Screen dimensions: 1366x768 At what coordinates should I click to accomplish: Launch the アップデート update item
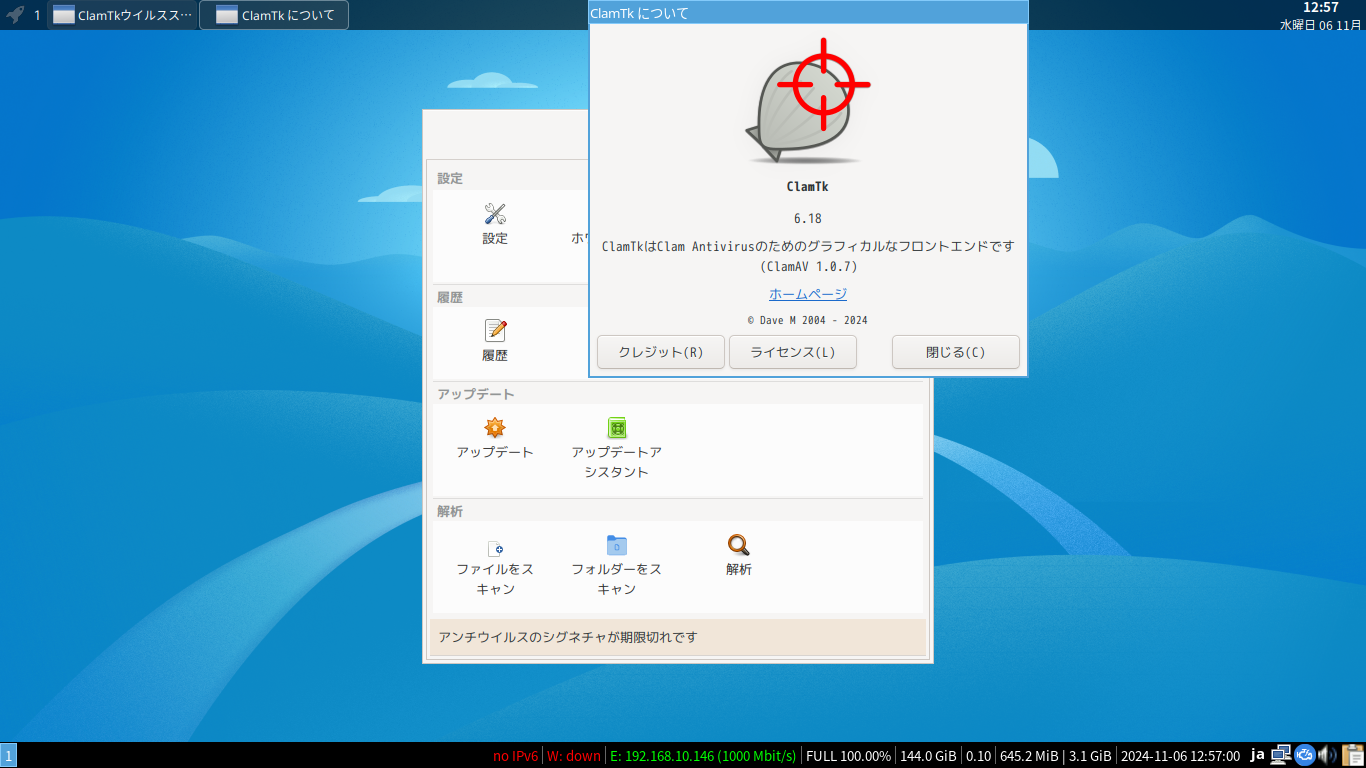click(x=495, y=438)
